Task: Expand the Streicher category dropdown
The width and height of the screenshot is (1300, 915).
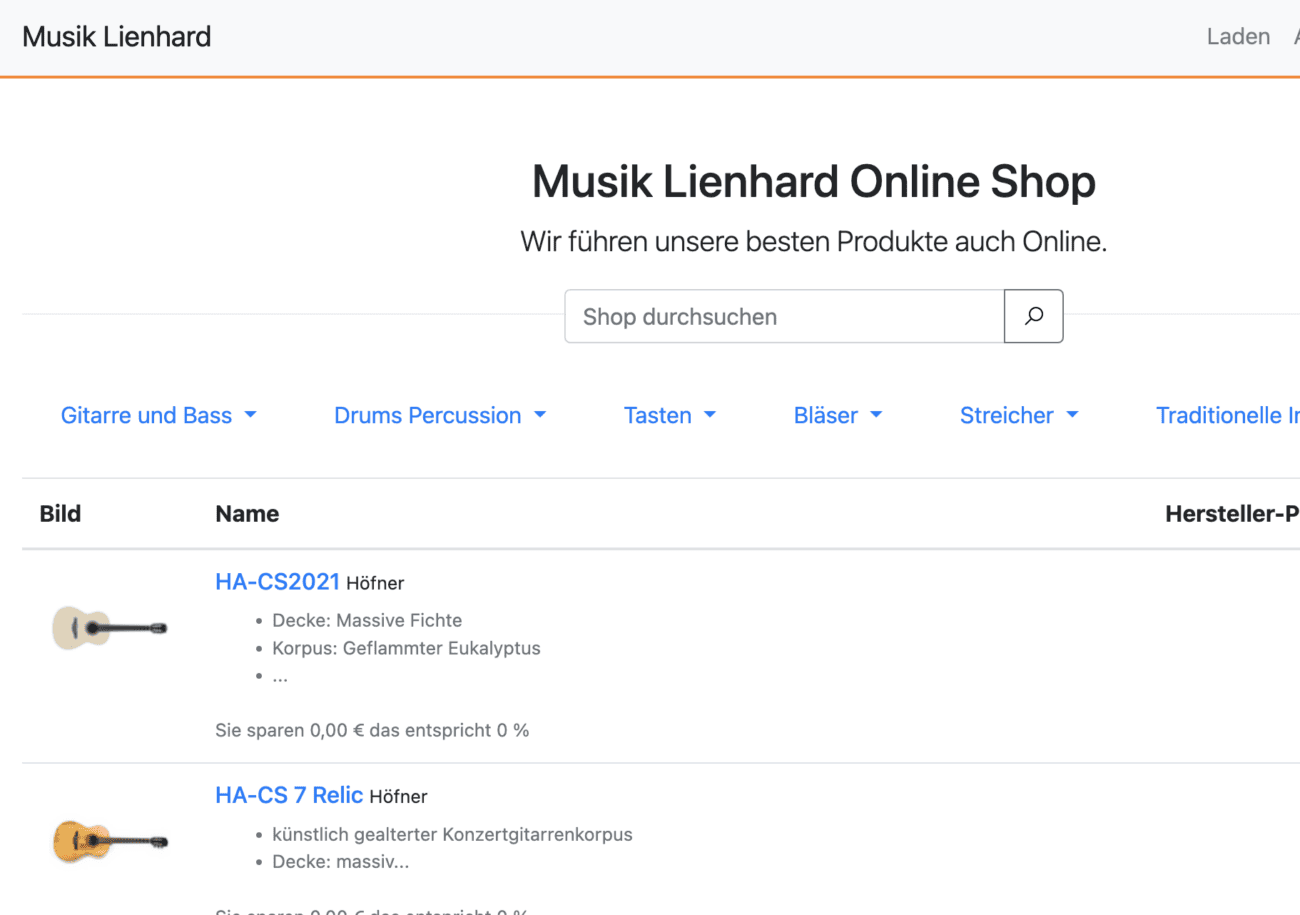Action: (x=1018, y=415)
